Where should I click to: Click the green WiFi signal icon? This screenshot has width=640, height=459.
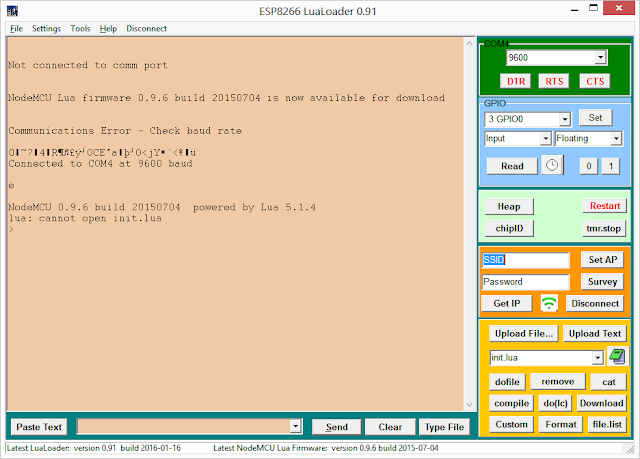click(x=549, y=303)
